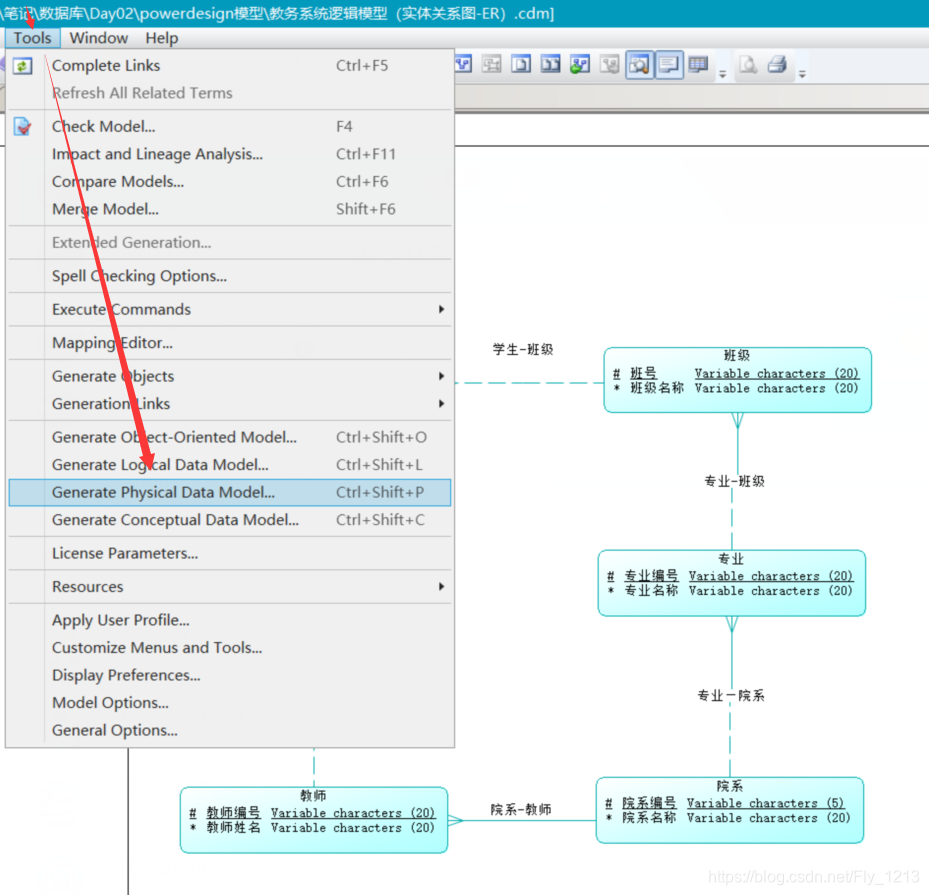Open License Parameters...
The width and height of the screenshot is (929, 895).
[230, 553]
